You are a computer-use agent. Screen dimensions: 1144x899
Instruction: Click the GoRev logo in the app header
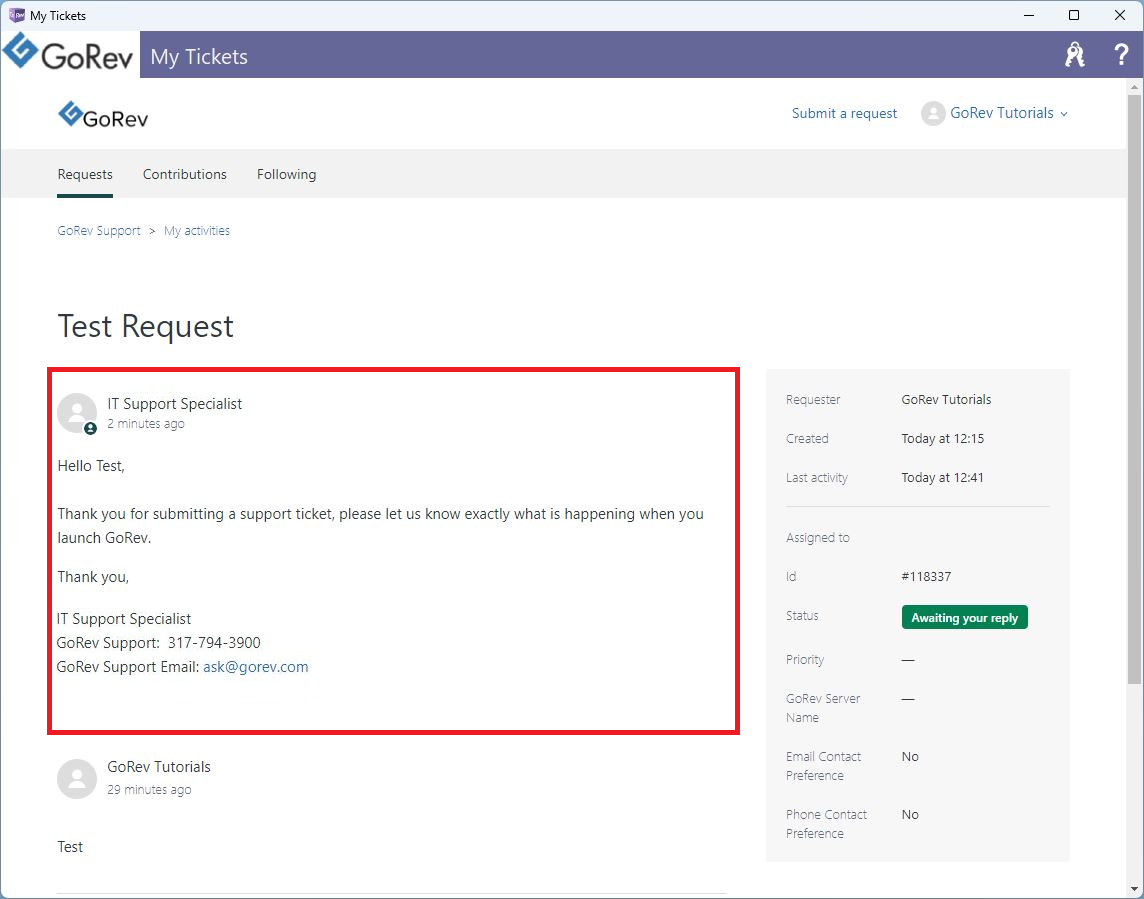pos(69,54)
